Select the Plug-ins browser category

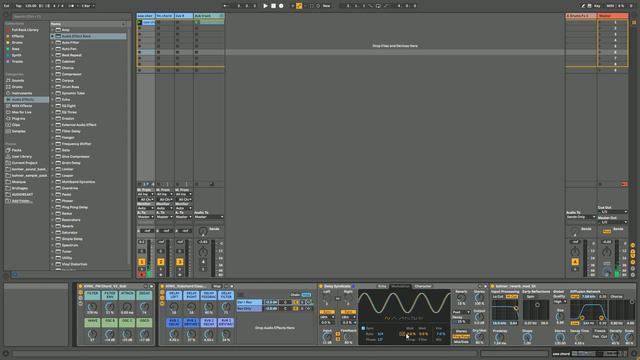[18, 118]
